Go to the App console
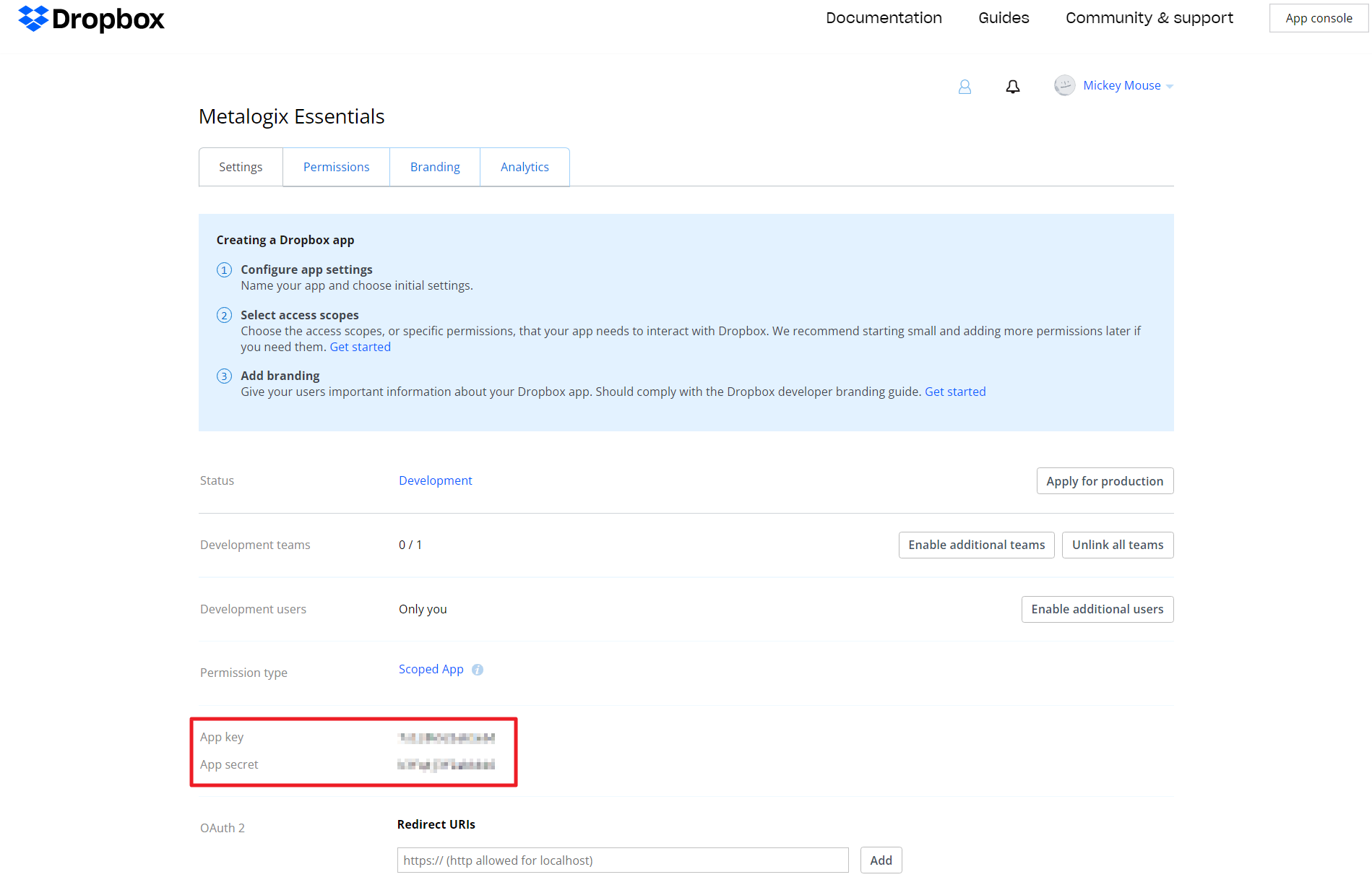The height and width of the screenshot is (885, 1372). click(1318, 17)
